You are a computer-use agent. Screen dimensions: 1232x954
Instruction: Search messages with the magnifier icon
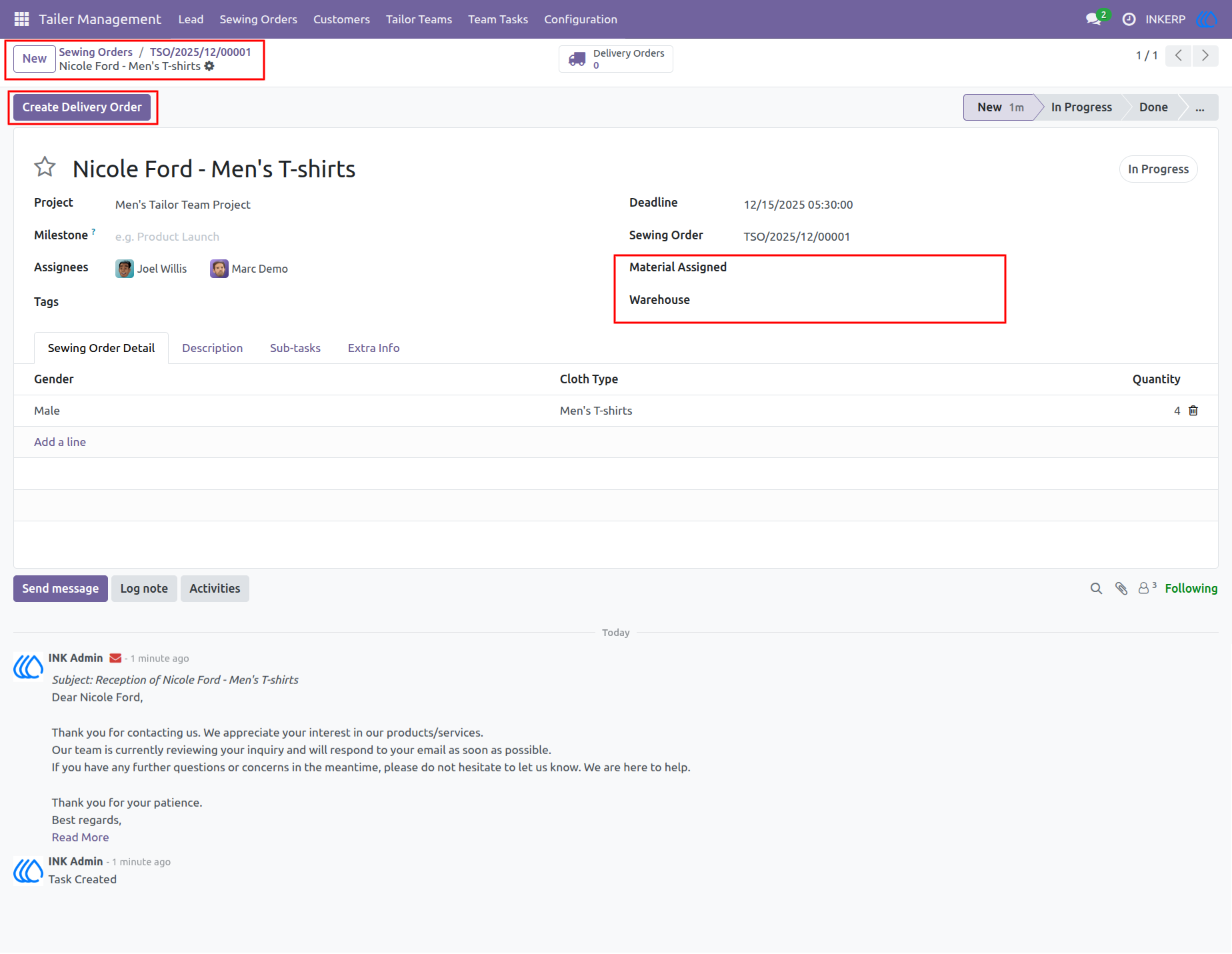coord(1096,589)
